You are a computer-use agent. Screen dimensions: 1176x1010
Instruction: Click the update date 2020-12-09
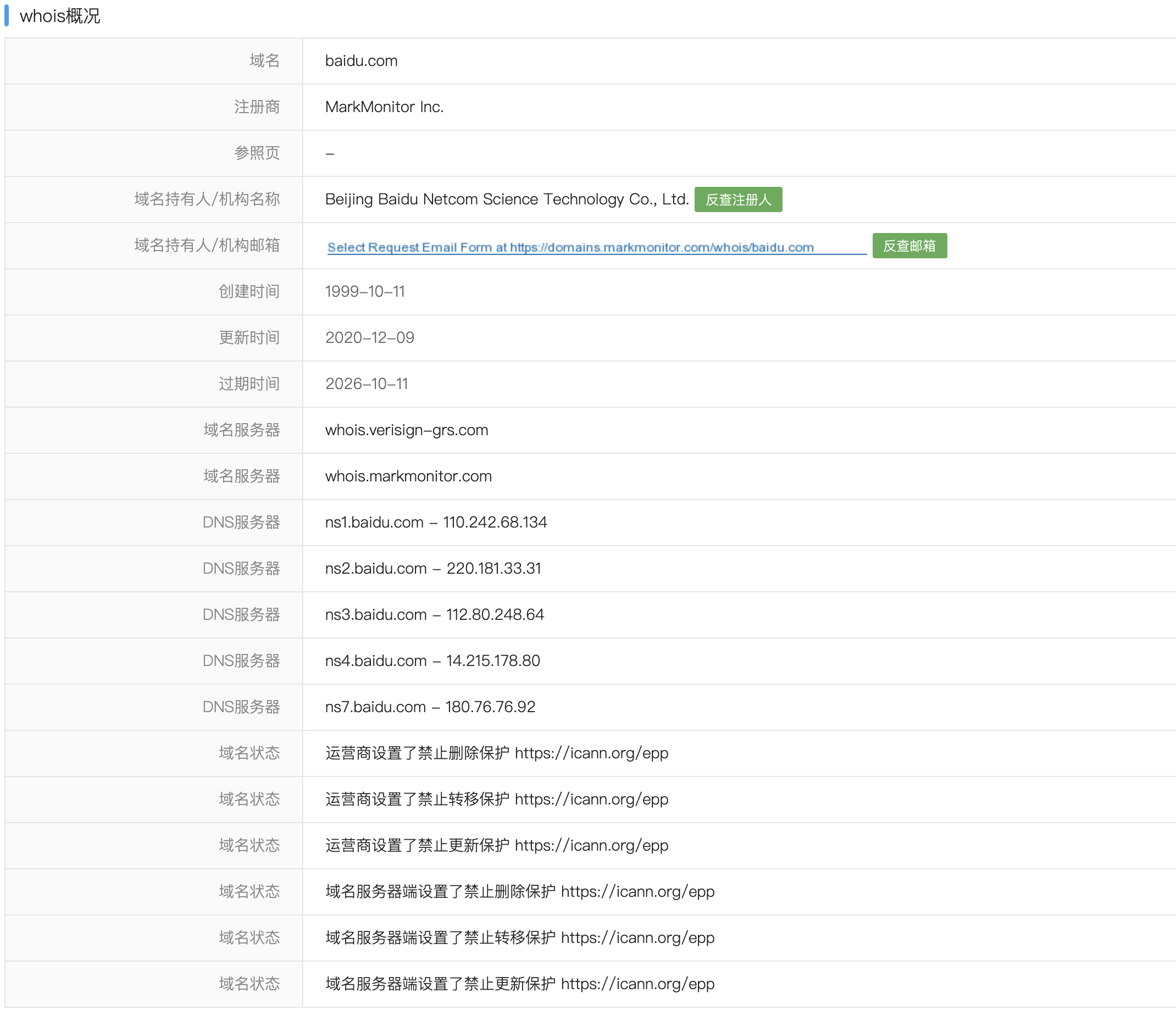coord(369,337)
